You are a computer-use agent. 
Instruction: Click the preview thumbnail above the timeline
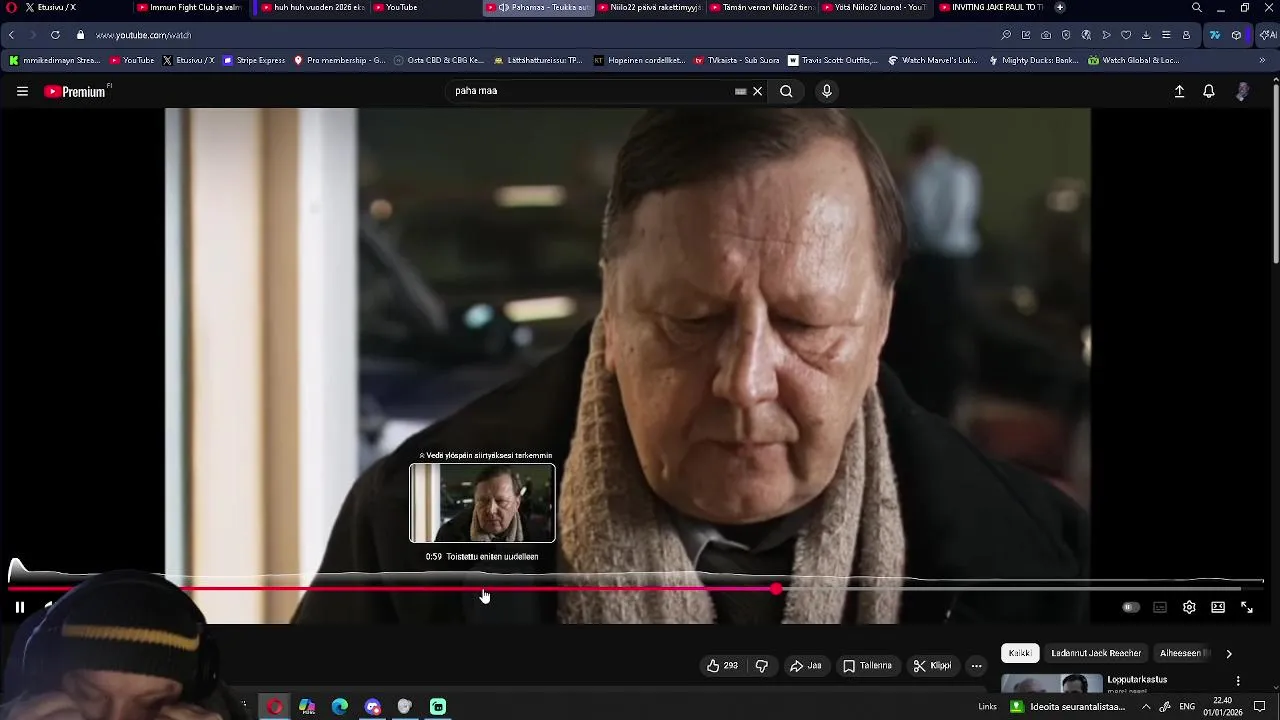pyautogui.click(x=482, y=503)
